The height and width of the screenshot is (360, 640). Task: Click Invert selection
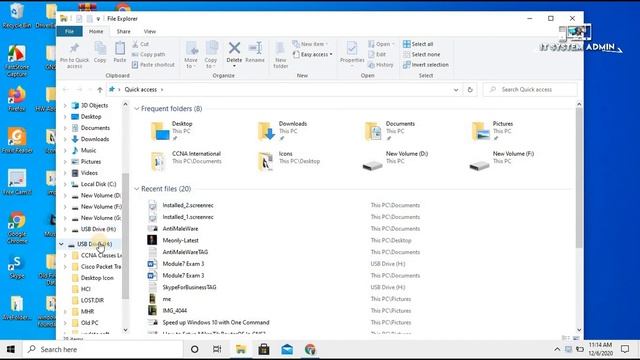(426, 65)
